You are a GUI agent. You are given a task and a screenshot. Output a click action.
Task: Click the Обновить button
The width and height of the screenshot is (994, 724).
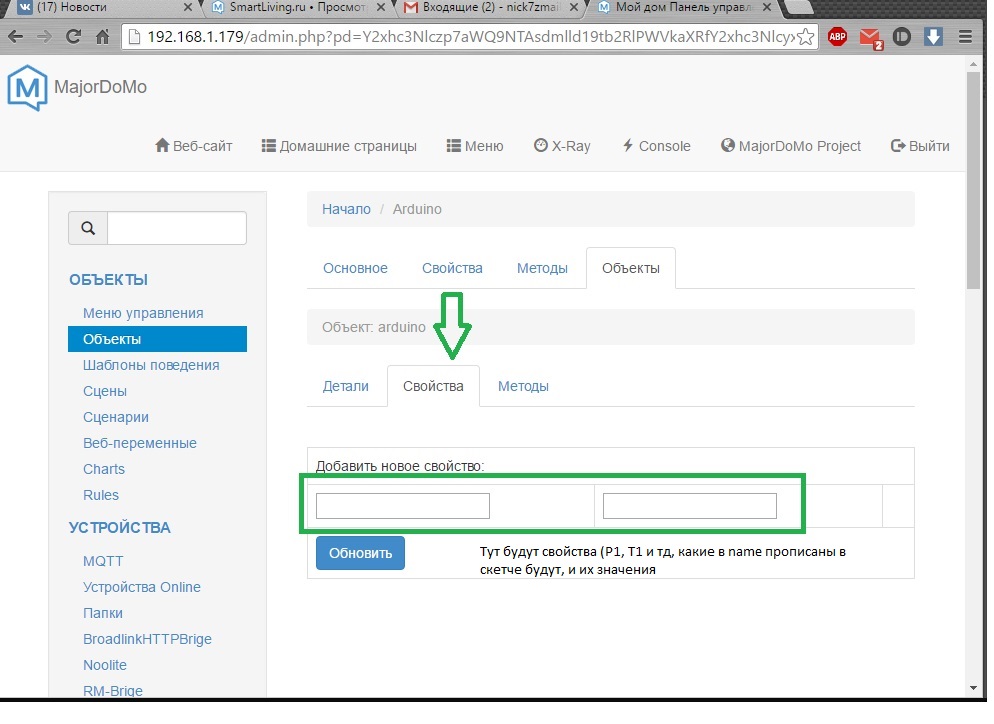(360, 553)
